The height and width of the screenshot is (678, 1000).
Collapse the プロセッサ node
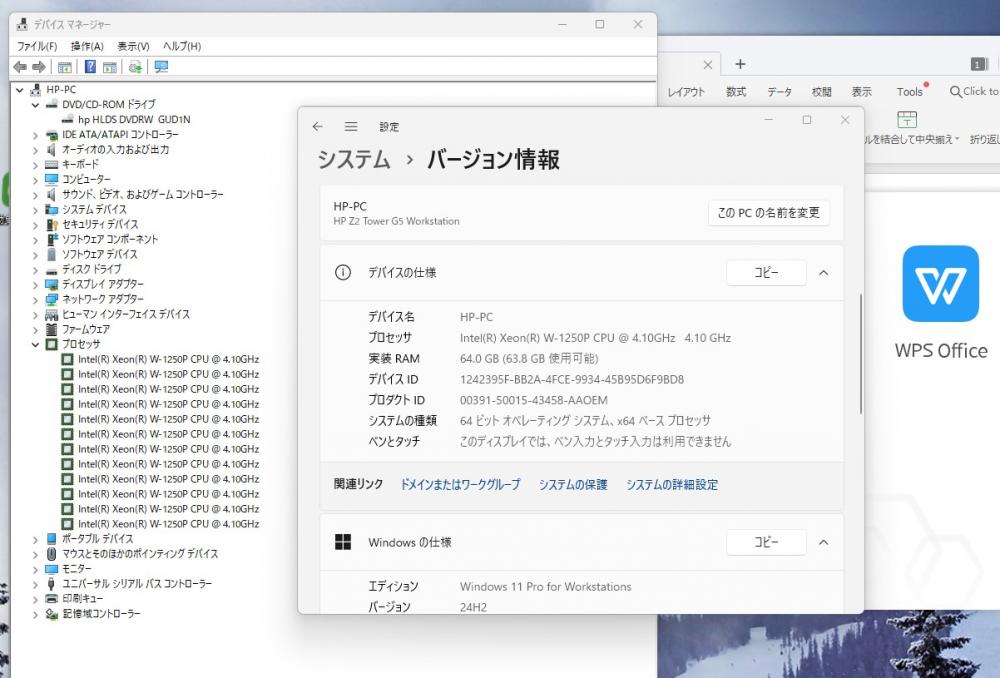(x=36, y=344)
